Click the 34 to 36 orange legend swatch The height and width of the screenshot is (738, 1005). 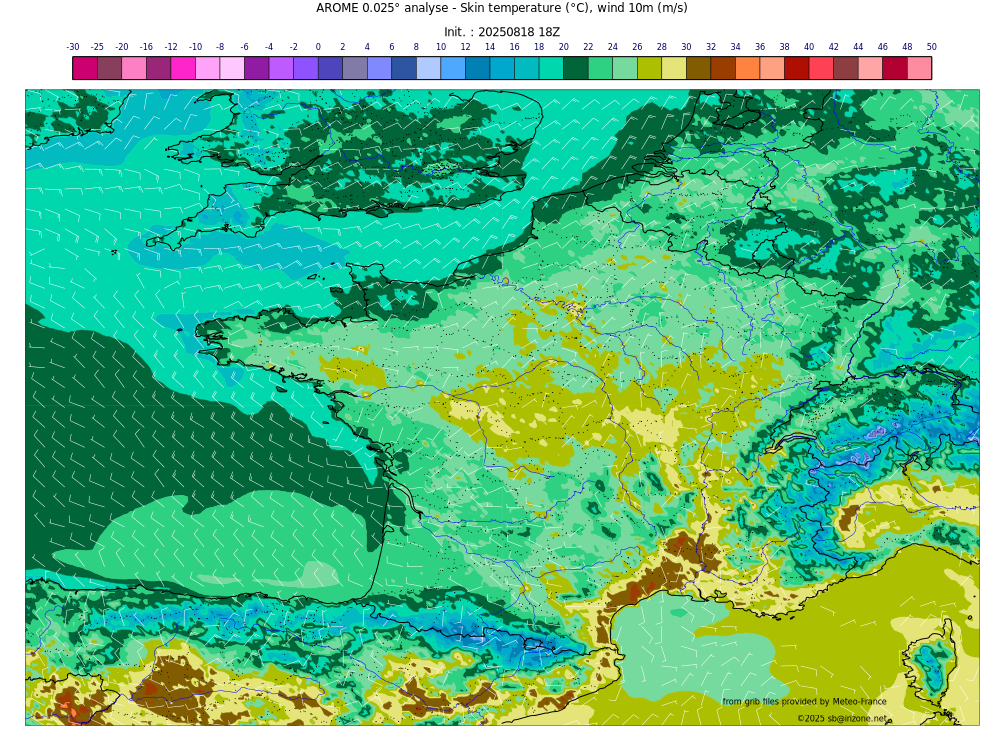pos(747,68)
